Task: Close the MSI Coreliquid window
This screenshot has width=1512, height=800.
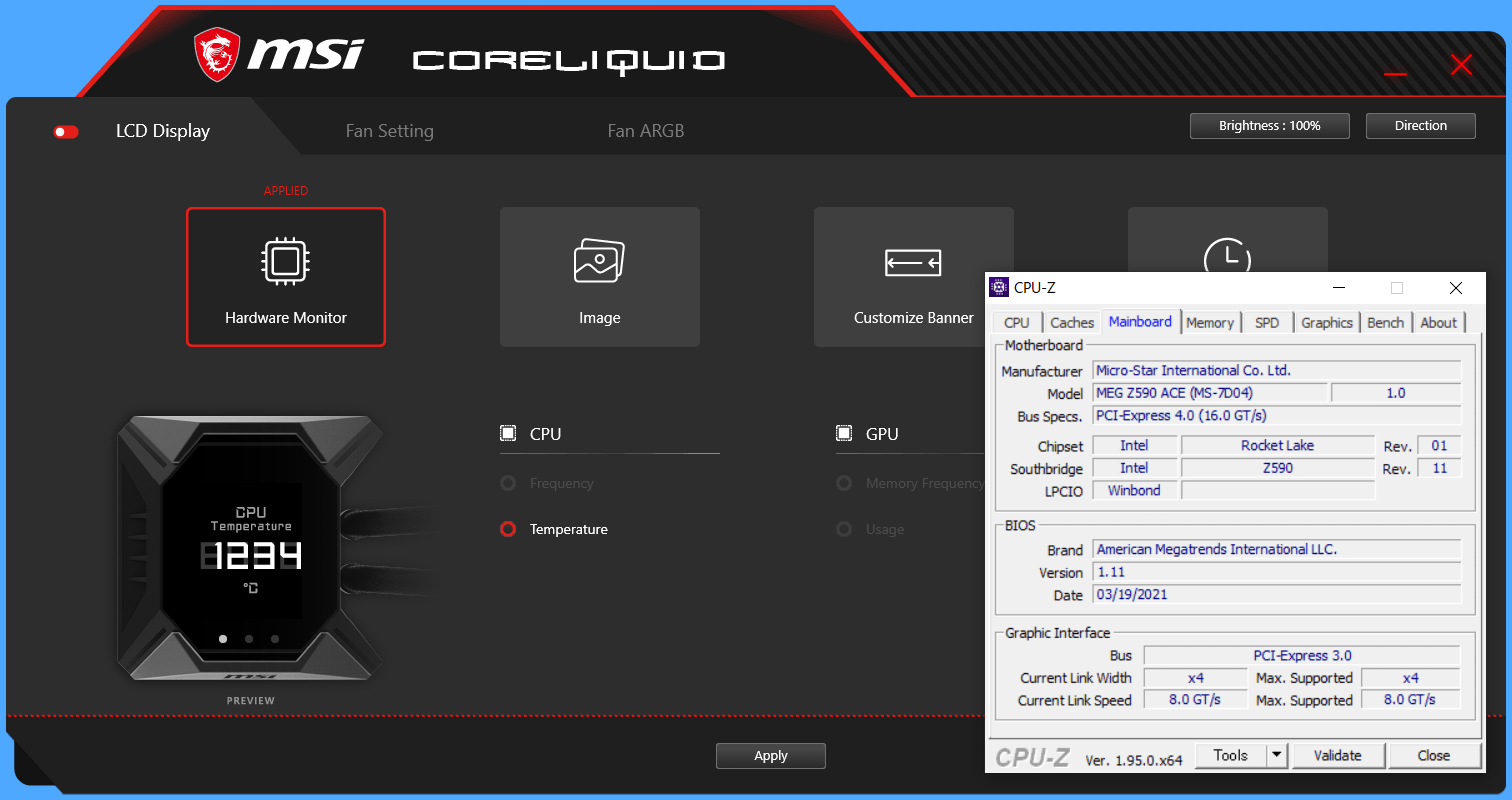Action: (x=1461, y=65)
